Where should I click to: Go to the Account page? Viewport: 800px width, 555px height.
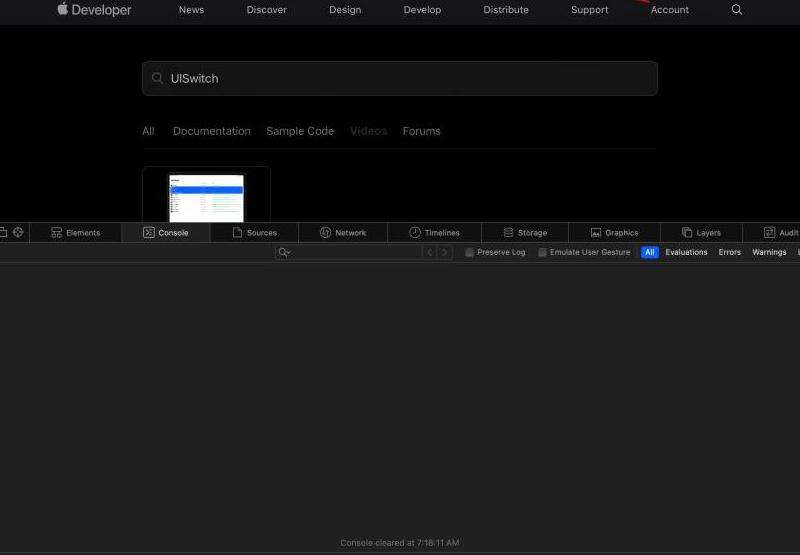pos(669,10)
